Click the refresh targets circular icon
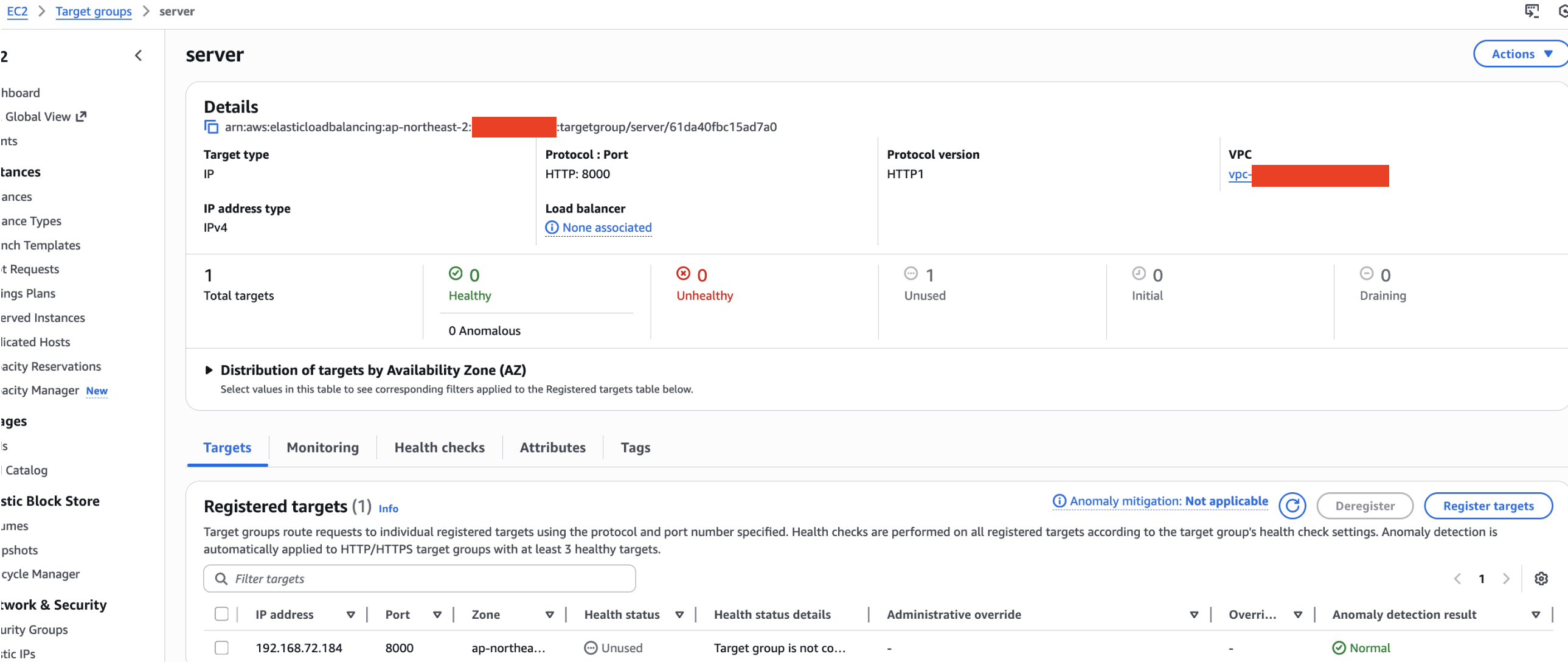 [1292, 506]
